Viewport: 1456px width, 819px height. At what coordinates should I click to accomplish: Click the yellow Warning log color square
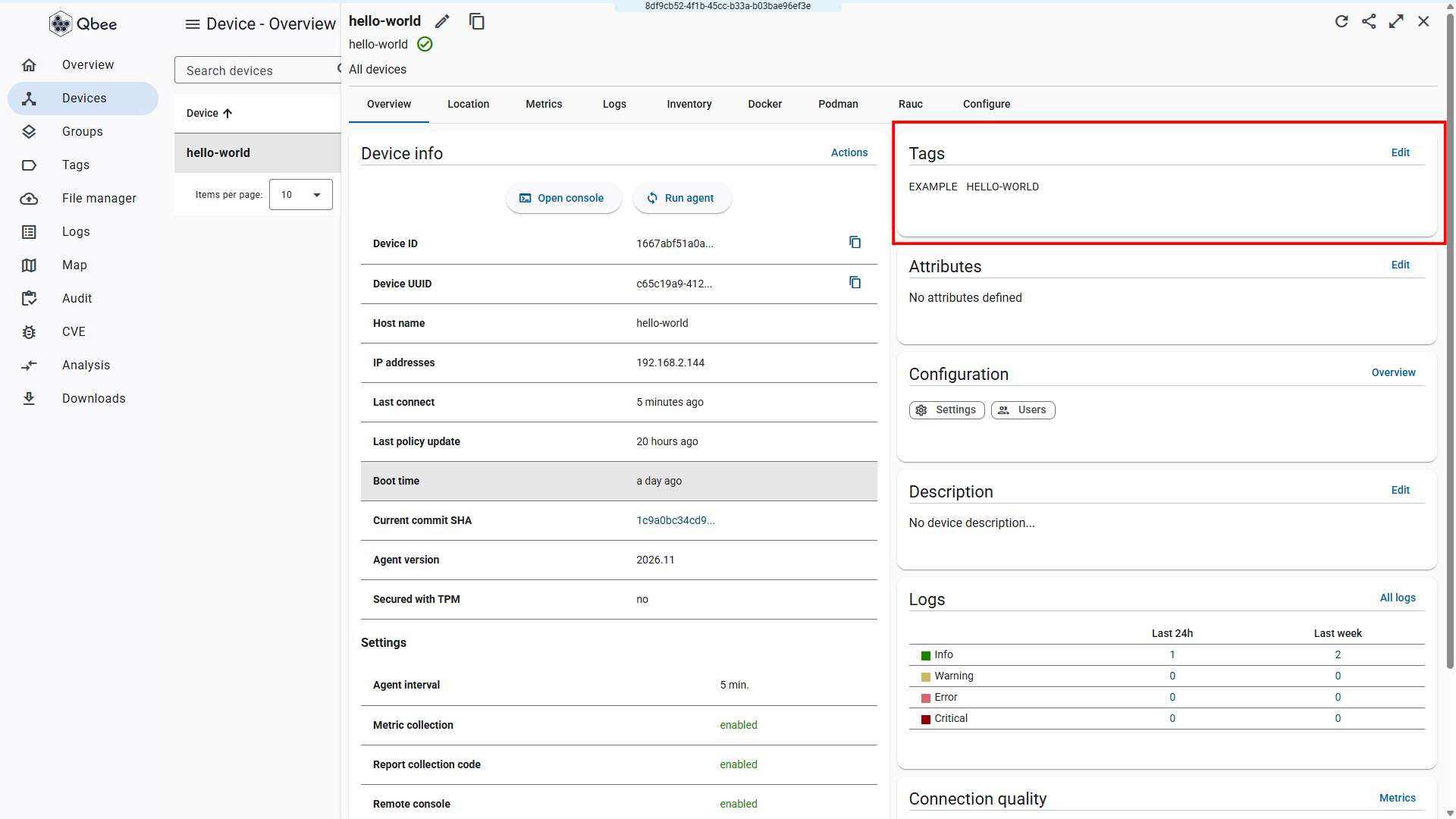[925, 676]
